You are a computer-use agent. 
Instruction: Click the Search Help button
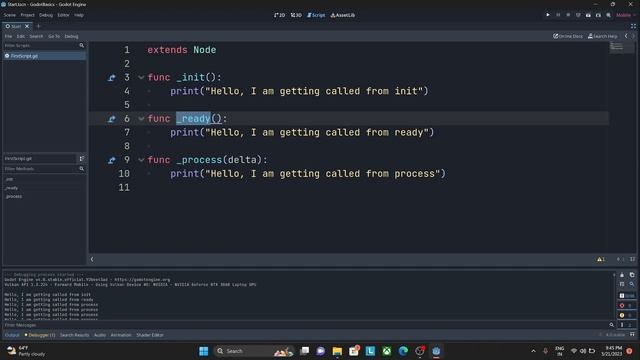pos(602,36)
